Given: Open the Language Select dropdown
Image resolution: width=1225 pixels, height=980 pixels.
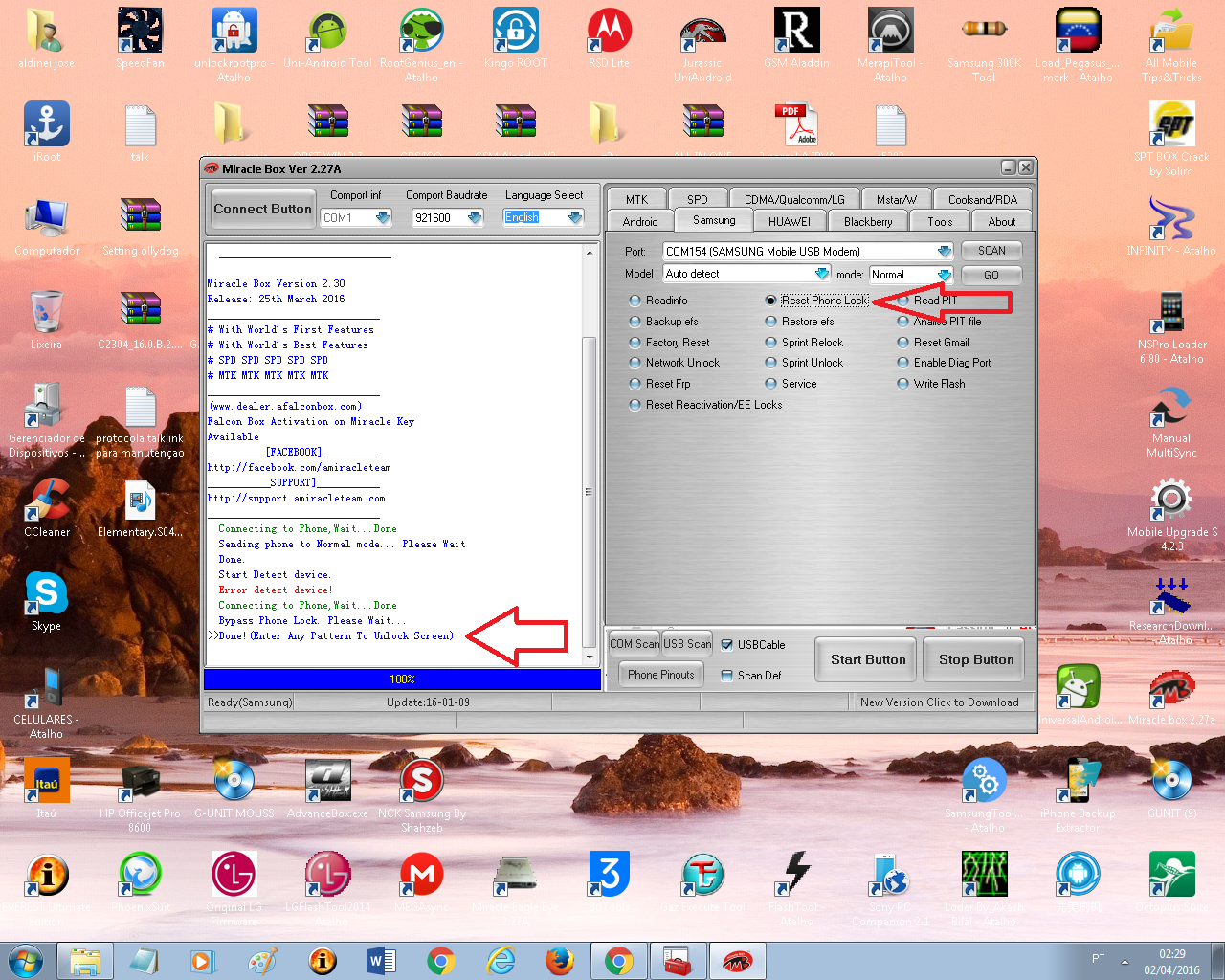Looking at the screenshot, I should (x=575, y=218).
